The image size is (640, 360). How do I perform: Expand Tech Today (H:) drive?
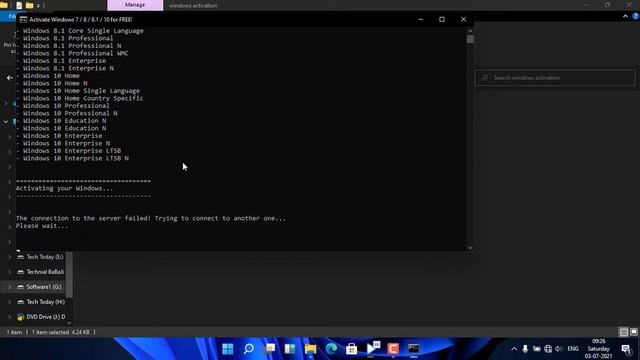point(9,302)
